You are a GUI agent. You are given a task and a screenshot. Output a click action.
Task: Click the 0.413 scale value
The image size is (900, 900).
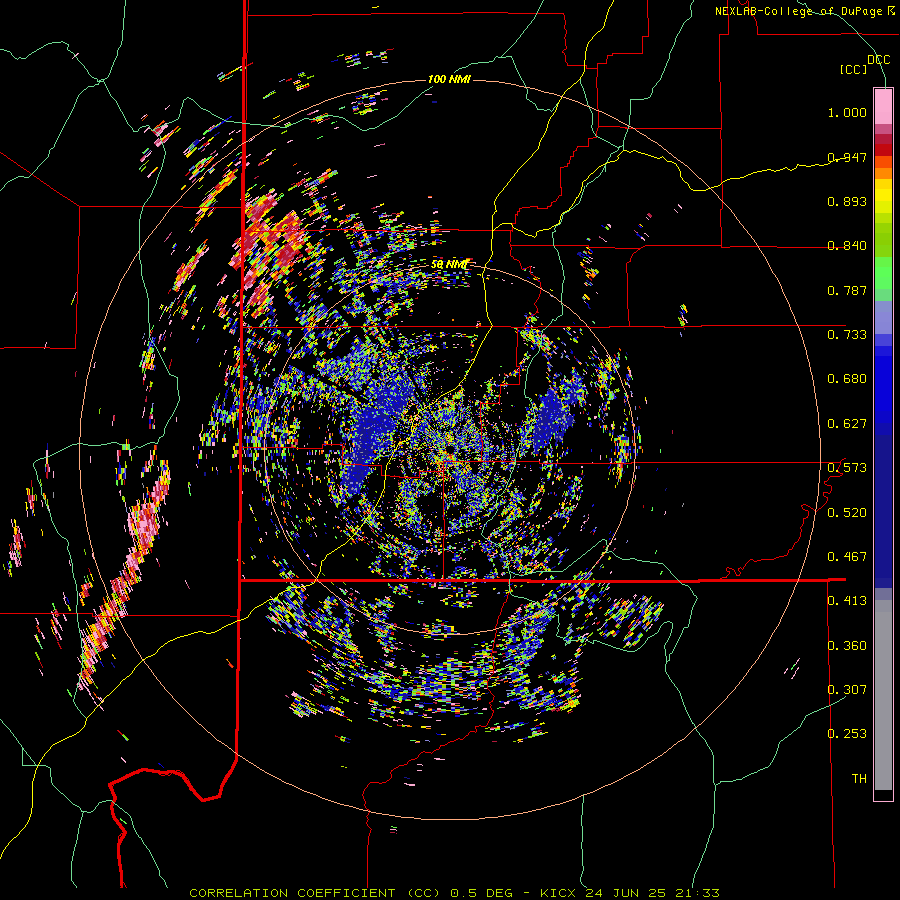(x=847, y=601)
